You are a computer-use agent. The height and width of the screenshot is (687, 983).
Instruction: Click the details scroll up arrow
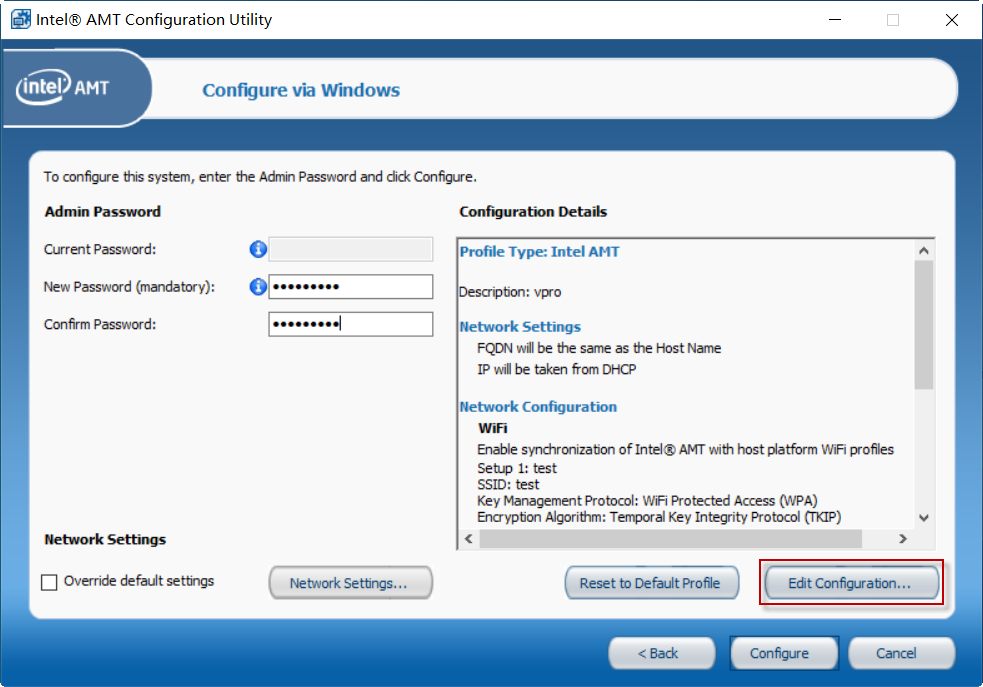[923, 251]
